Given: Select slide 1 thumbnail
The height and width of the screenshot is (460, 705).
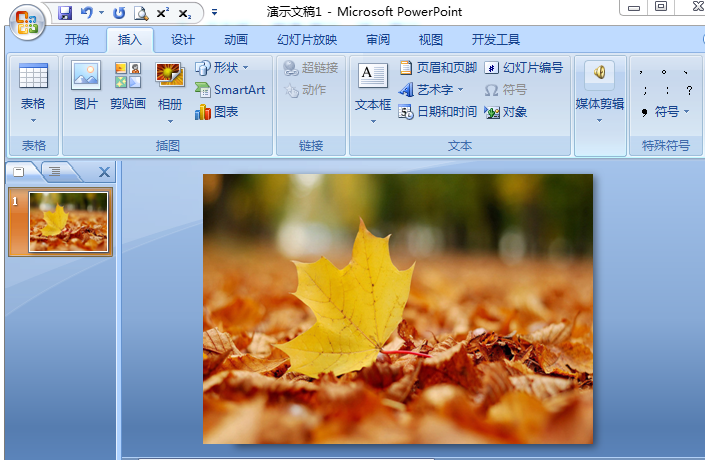Looking at the screenshot, I should point(68,222).
